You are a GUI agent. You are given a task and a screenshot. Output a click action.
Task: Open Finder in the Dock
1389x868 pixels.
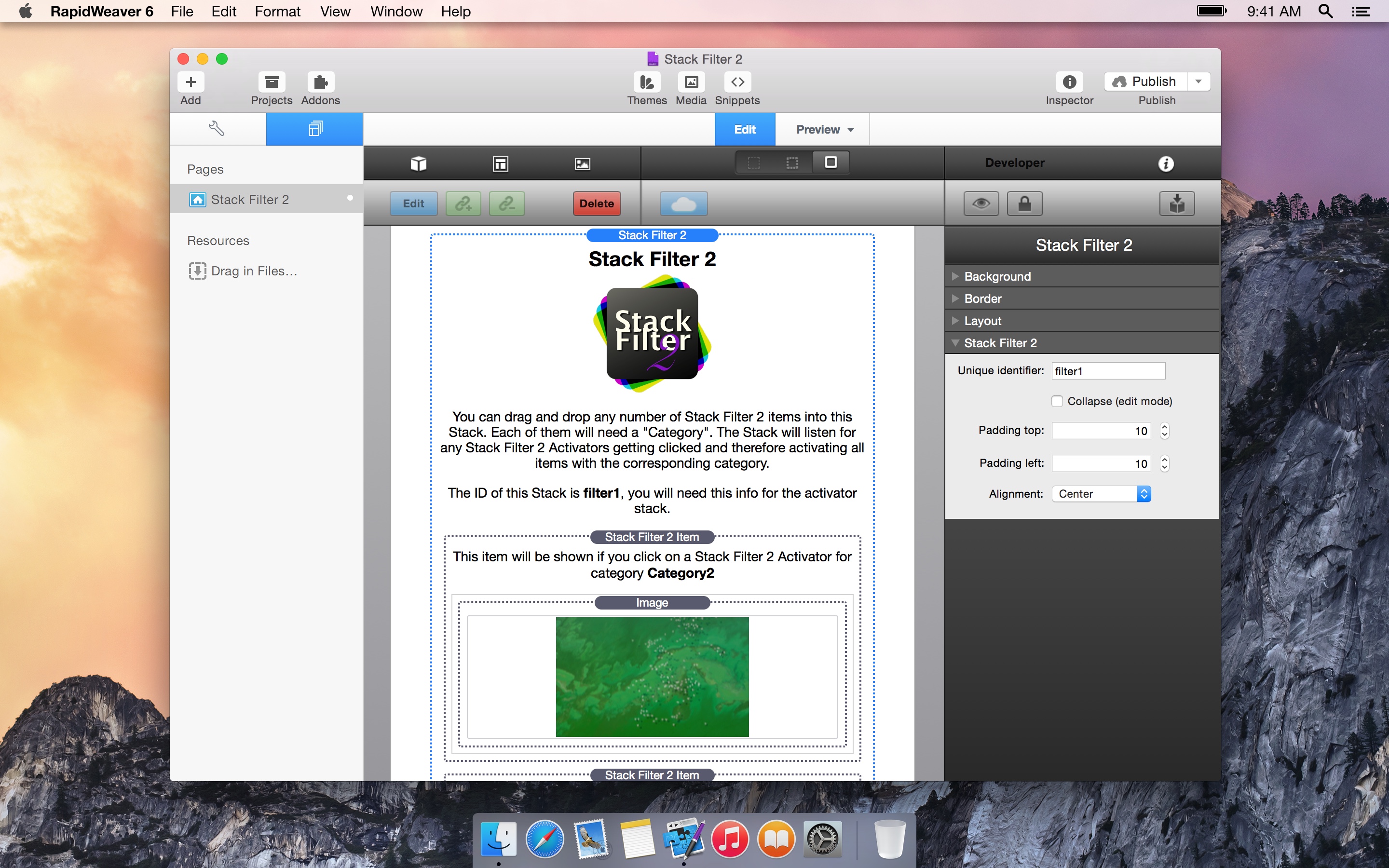tap(498, 839)
